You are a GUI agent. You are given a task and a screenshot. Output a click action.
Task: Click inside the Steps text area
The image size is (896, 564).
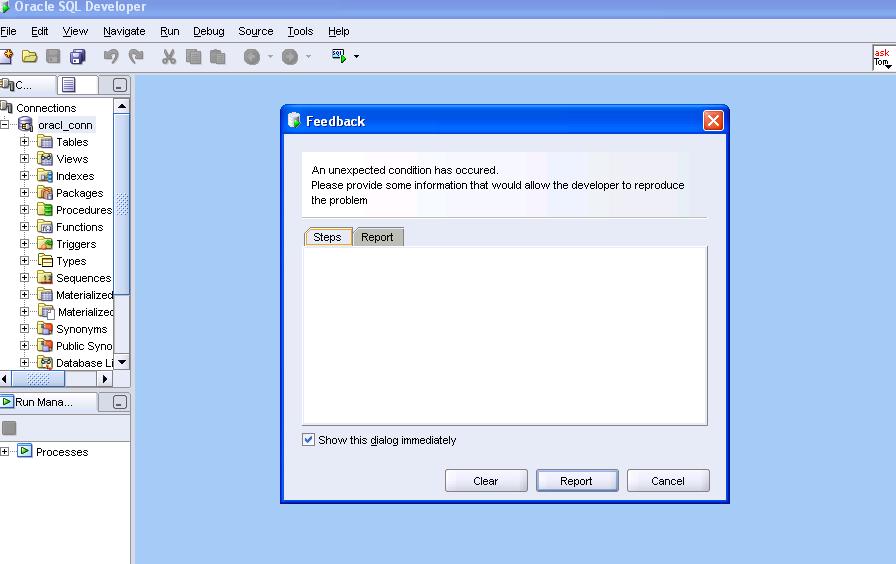[x=504, y=335]
